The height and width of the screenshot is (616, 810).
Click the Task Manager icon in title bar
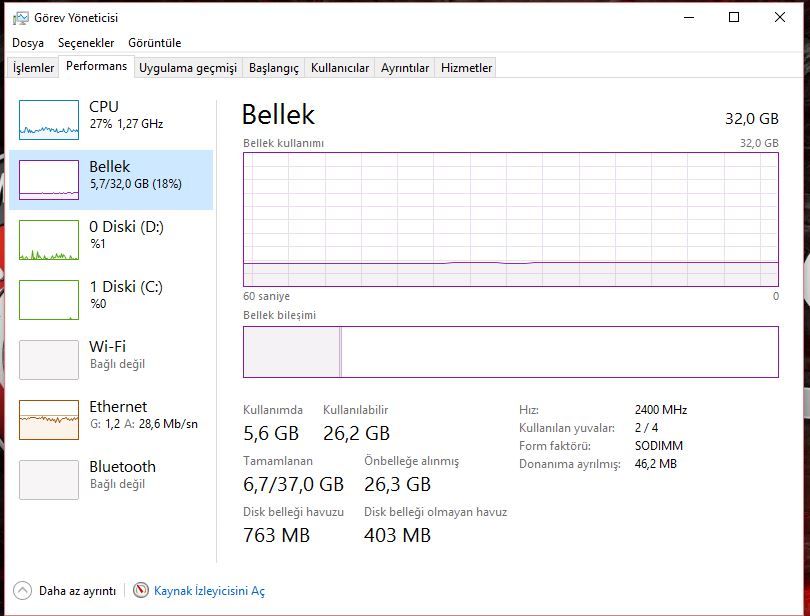[21, 17]
